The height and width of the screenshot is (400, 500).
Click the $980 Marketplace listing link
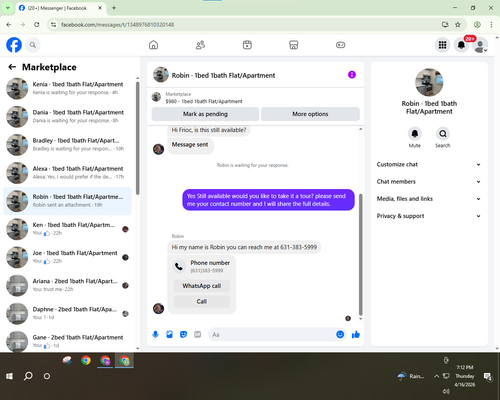click(x=204, y=101)
